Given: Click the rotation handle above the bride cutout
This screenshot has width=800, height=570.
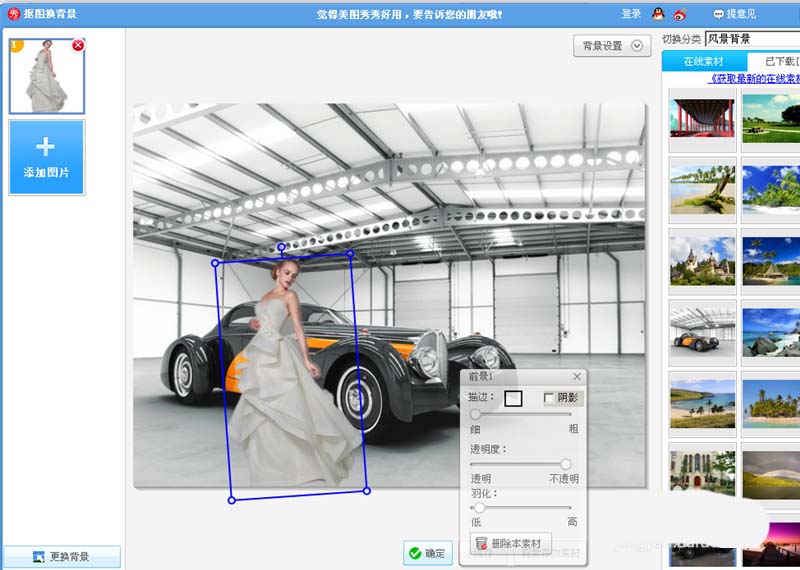Looking at the screenshot, I should point(281,247).
